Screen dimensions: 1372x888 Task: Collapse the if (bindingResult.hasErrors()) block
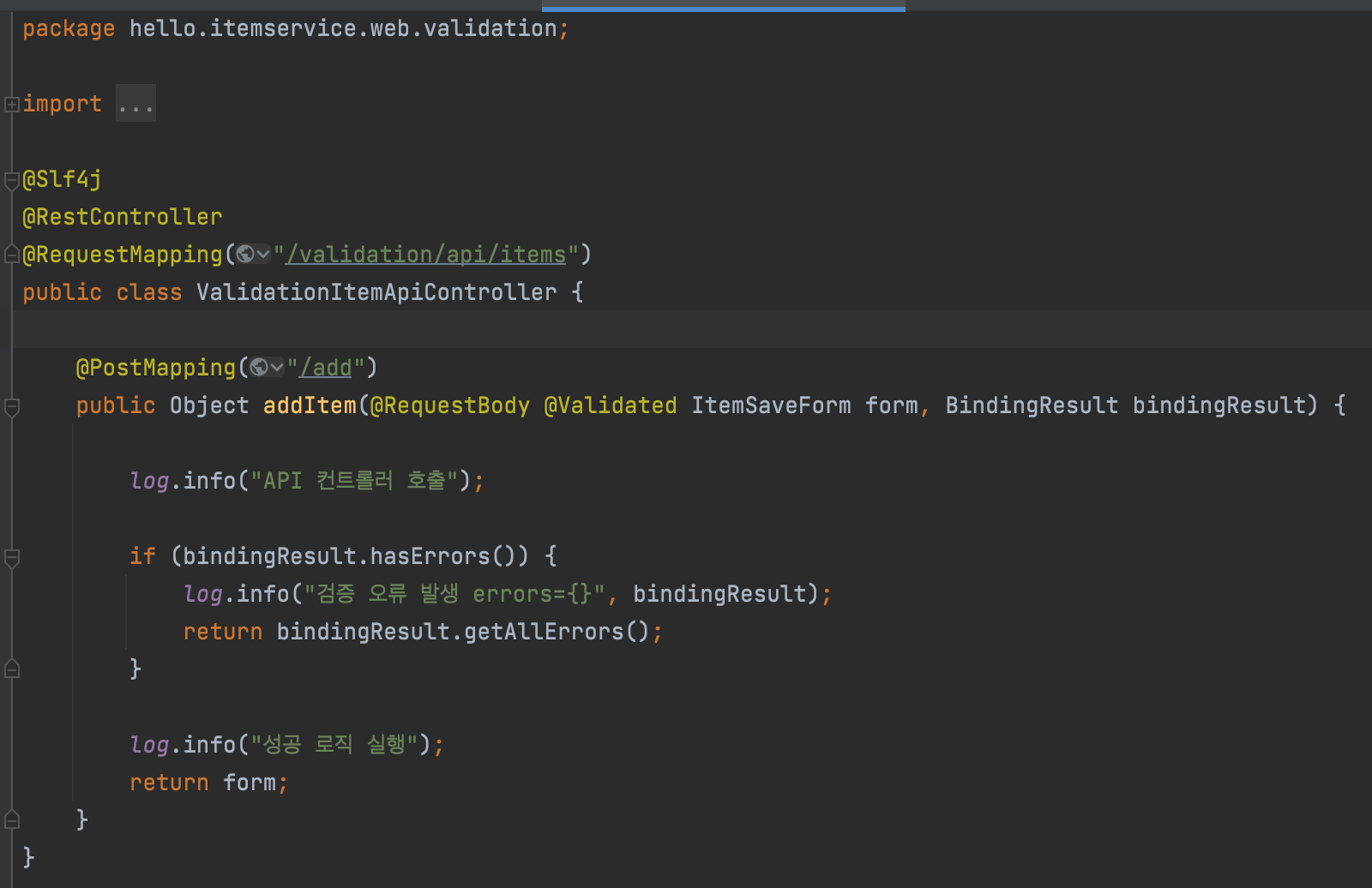pos(12,557)
